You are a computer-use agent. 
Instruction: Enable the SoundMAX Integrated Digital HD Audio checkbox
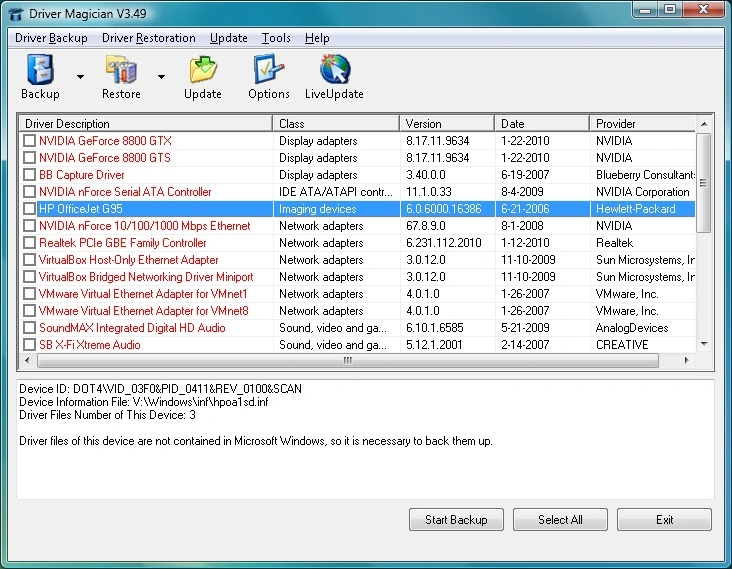(x=30, y=328)
